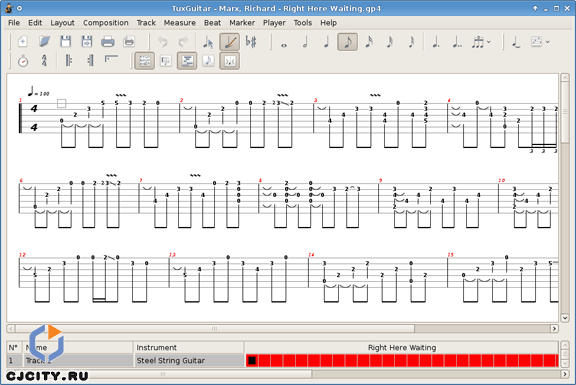The width and height of the screenshot is (576, 385).
Task: Click the insert chord icon
Action: pyautogui.click(x=536, y=42)
